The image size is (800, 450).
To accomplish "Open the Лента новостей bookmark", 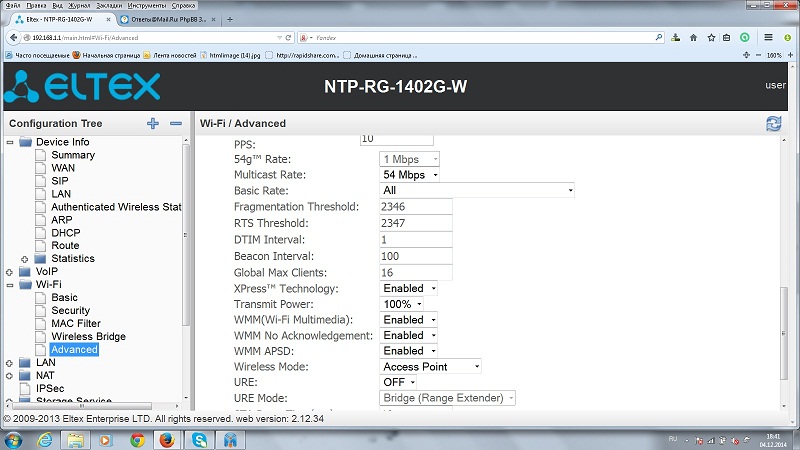I will coord(170,55).
